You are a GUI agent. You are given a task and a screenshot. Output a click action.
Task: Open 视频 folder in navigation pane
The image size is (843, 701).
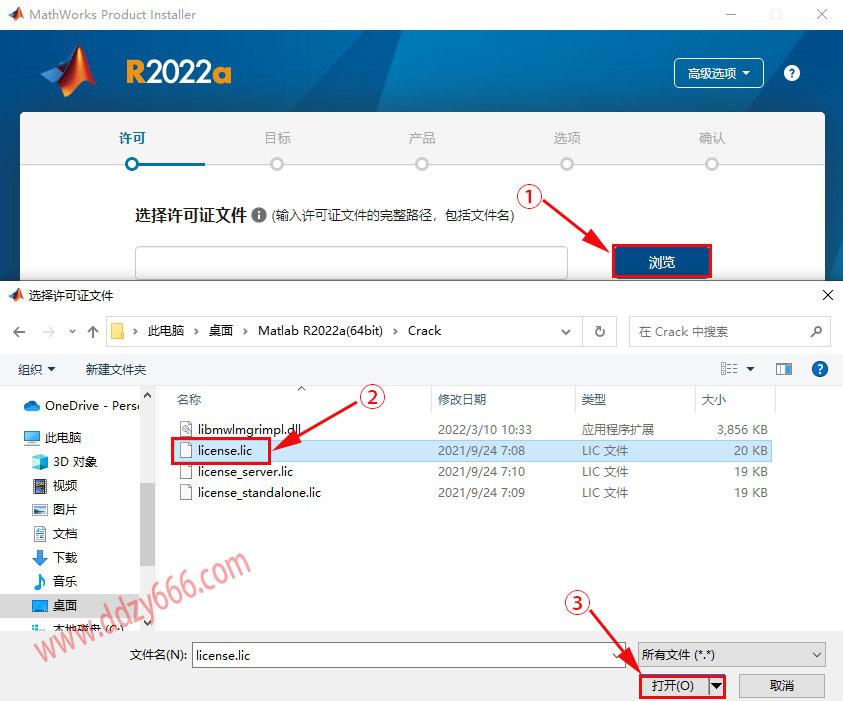pyautogui.click(x=55, y=485)
